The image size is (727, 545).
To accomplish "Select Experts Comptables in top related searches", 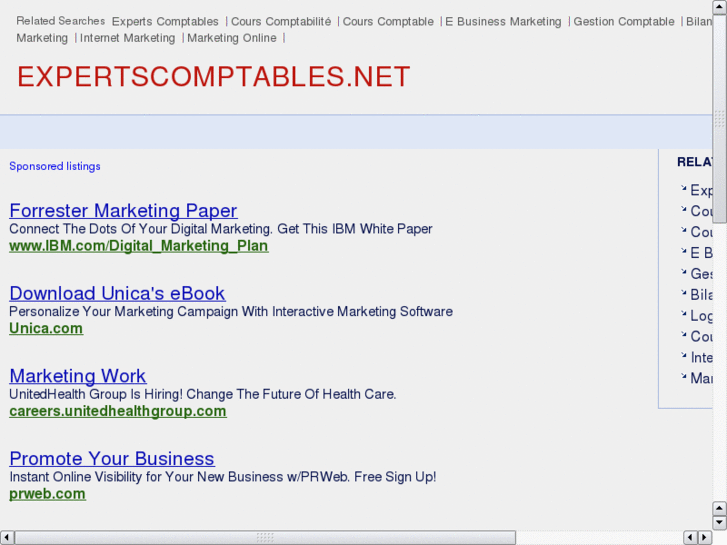I will (x=165, y=22).
